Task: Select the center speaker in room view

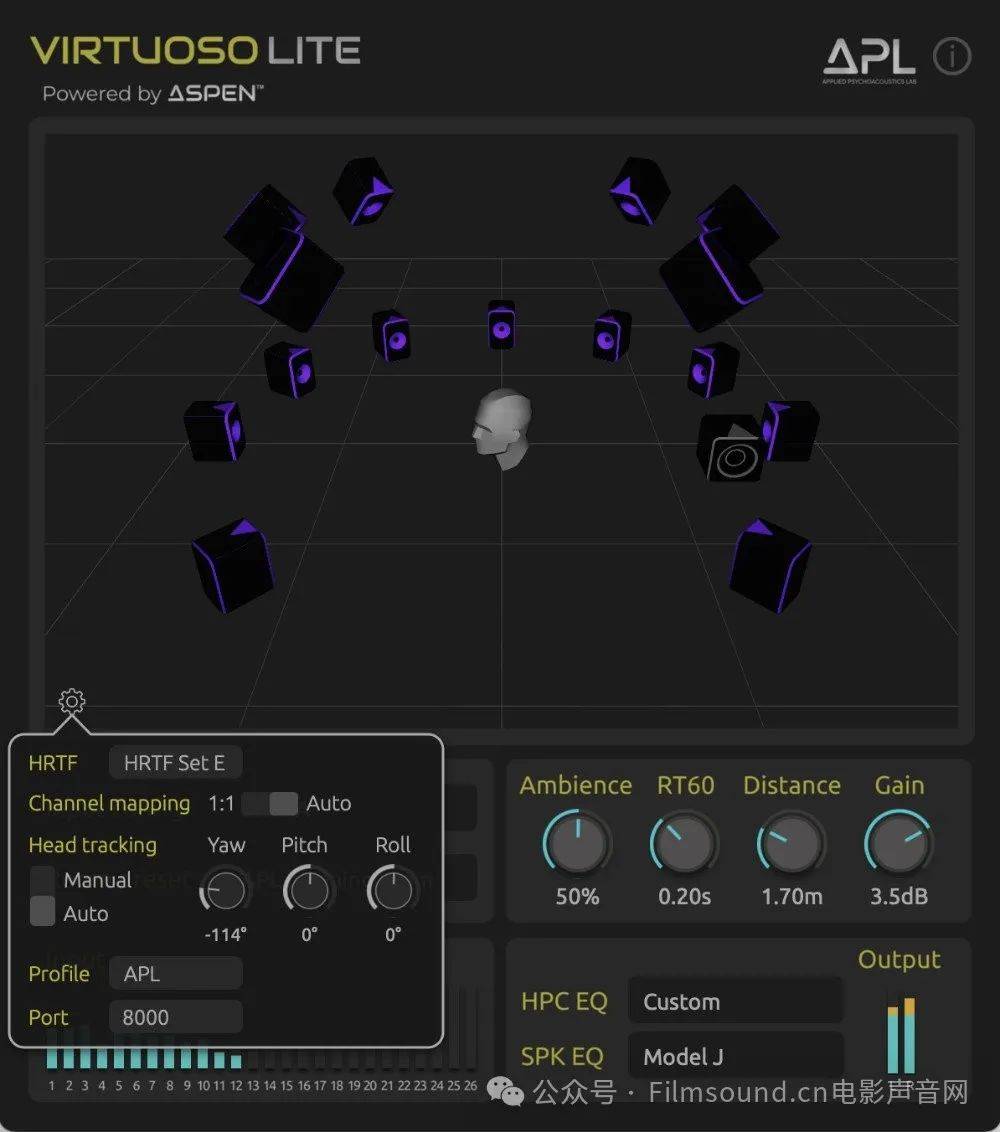Action: point(501,325)
